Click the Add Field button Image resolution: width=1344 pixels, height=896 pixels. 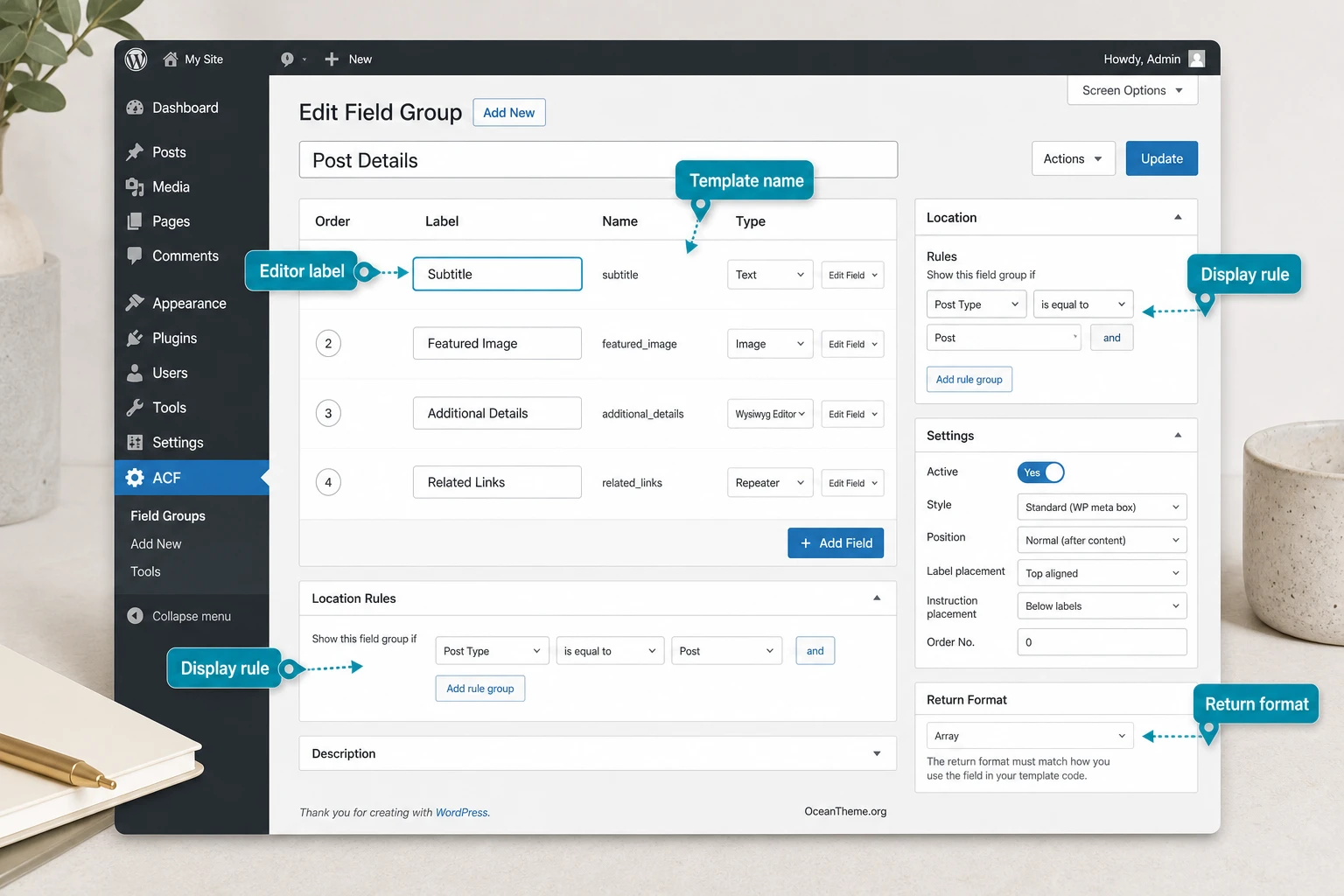click(x=836, y=543)
